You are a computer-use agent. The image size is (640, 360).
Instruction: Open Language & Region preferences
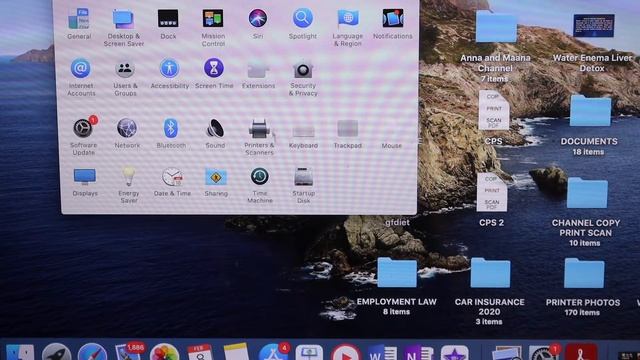pyautogui.click(x=348, y=18)
